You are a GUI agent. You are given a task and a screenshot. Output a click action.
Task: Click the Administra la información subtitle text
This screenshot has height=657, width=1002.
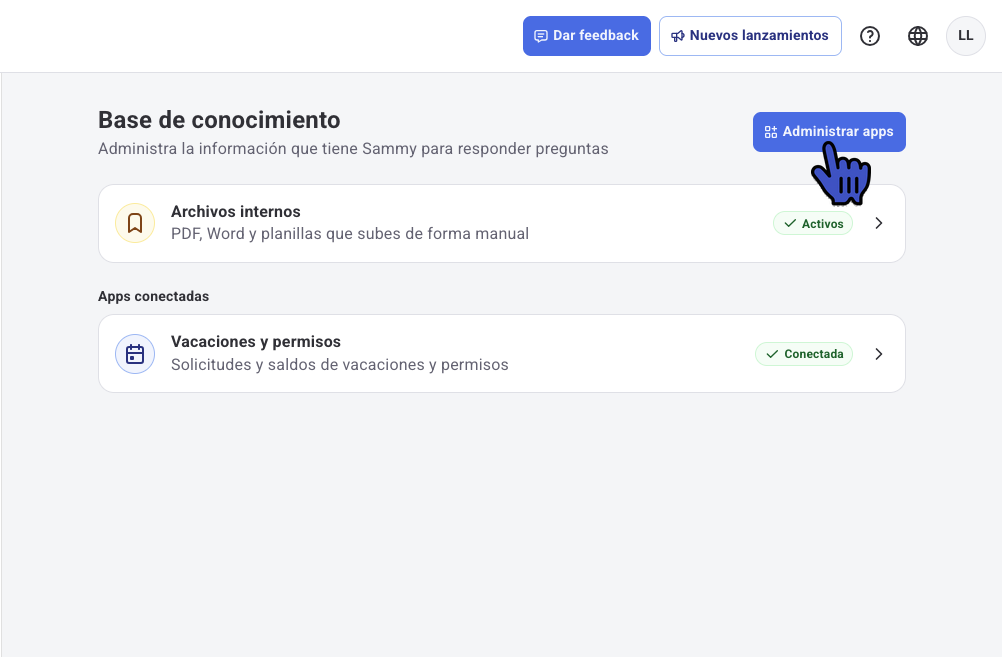353,149
